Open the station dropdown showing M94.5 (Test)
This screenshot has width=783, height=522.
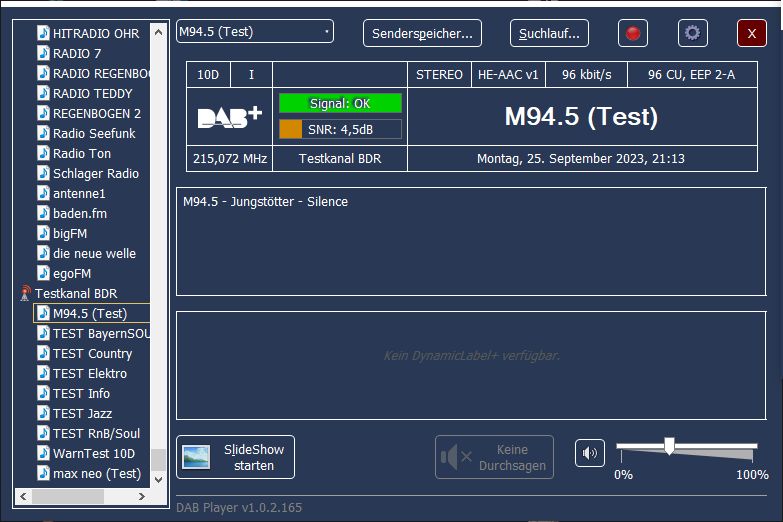click(255, 31)
